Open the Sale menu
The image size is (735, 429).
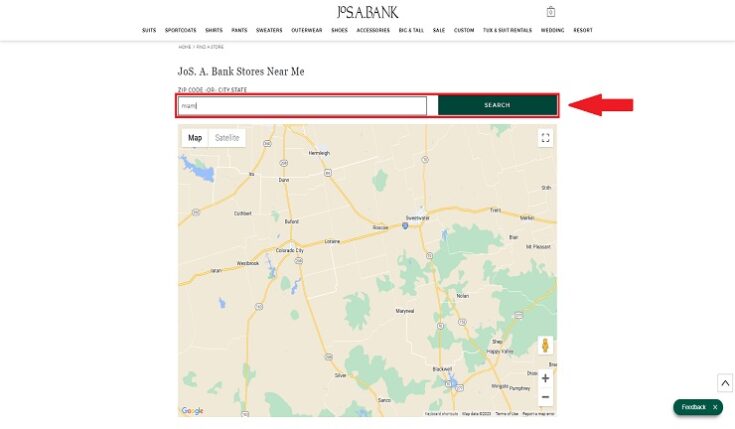(439, 30)
